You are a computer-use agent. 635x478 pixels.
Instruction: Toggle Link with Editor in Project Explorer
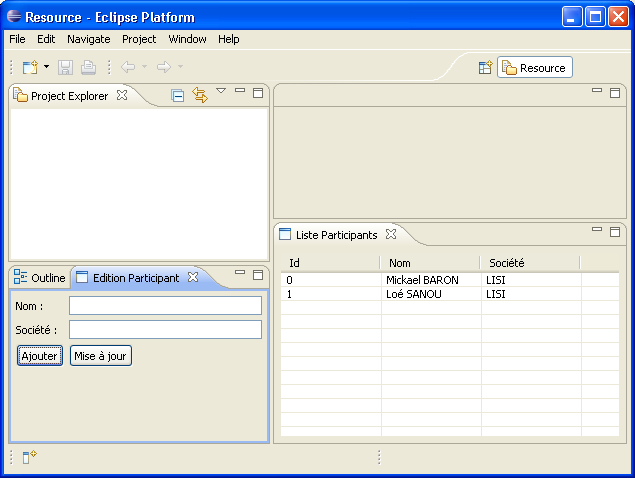pos(199,96)
